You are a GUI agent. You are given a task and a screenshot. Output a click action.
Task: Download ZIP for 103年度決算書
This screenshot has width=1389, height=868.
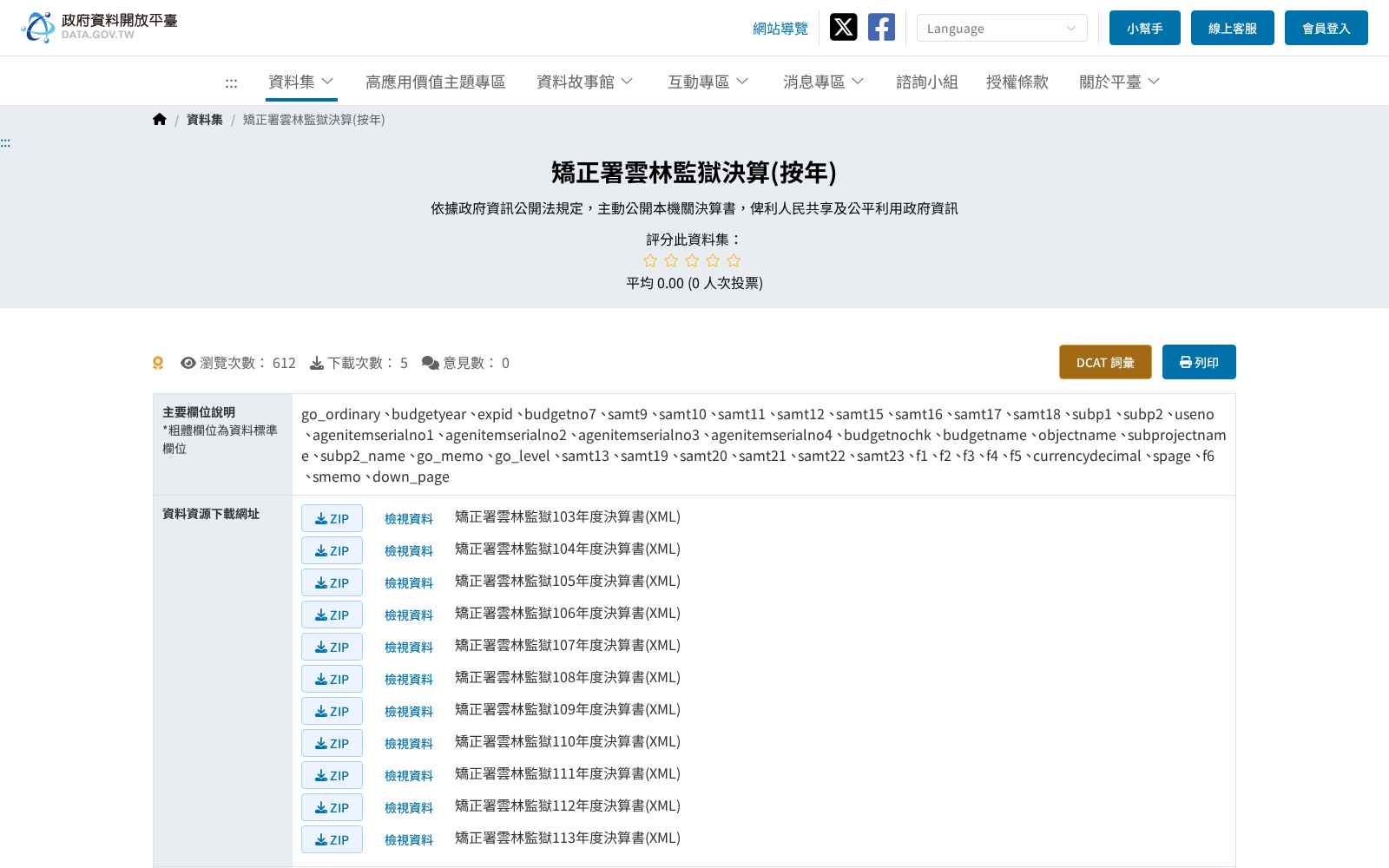pos(332,518)
